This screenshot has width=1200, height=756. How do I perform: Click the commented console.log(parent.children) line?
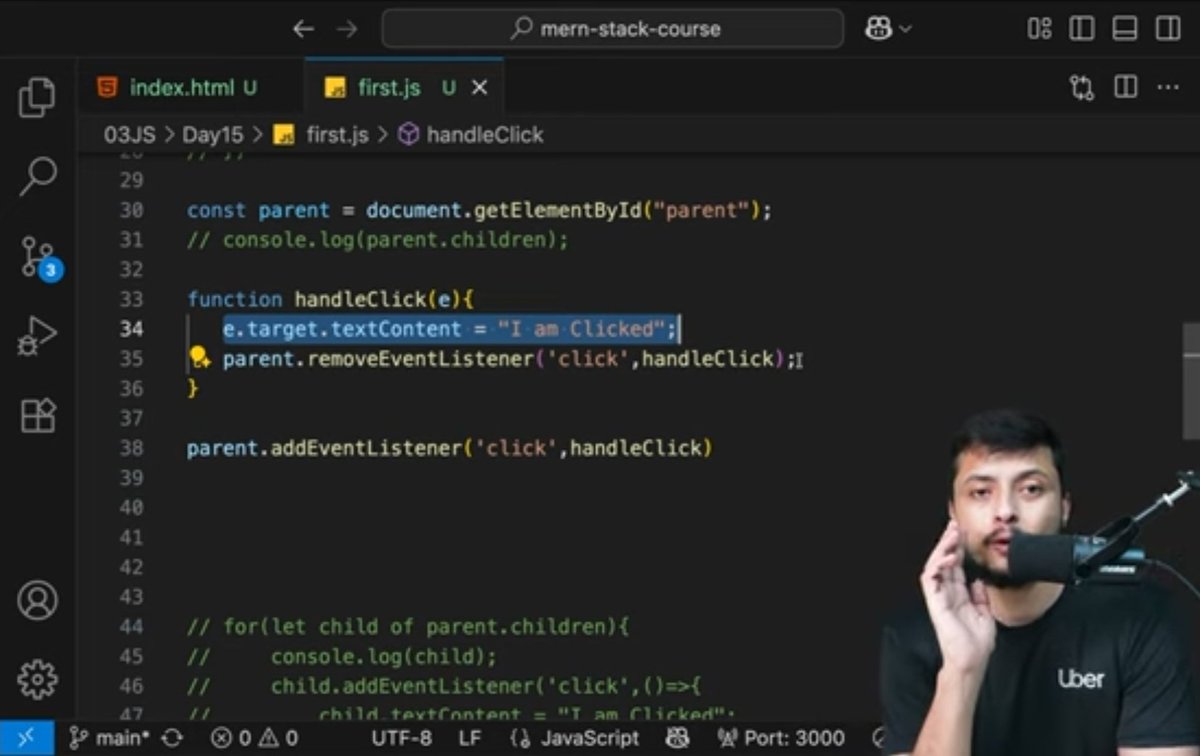pyautogui.click(x=377, y=240)
